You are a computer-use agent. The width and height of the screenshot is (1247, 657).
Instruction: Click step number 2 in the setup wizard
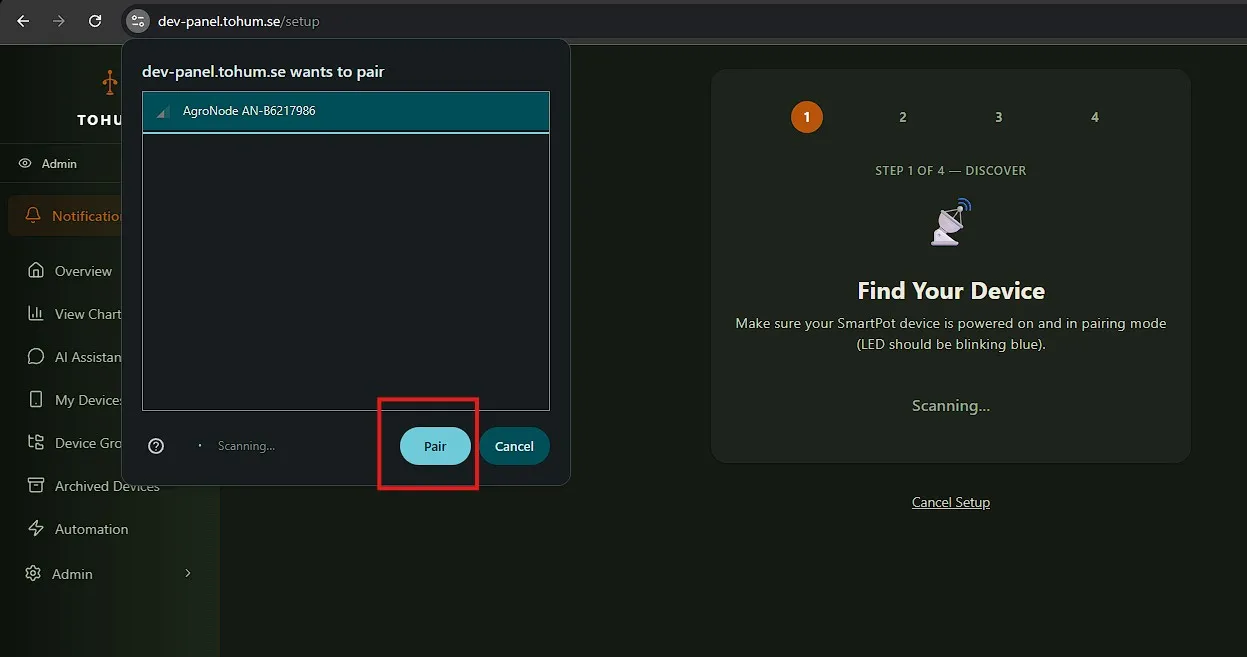[902, 117]
